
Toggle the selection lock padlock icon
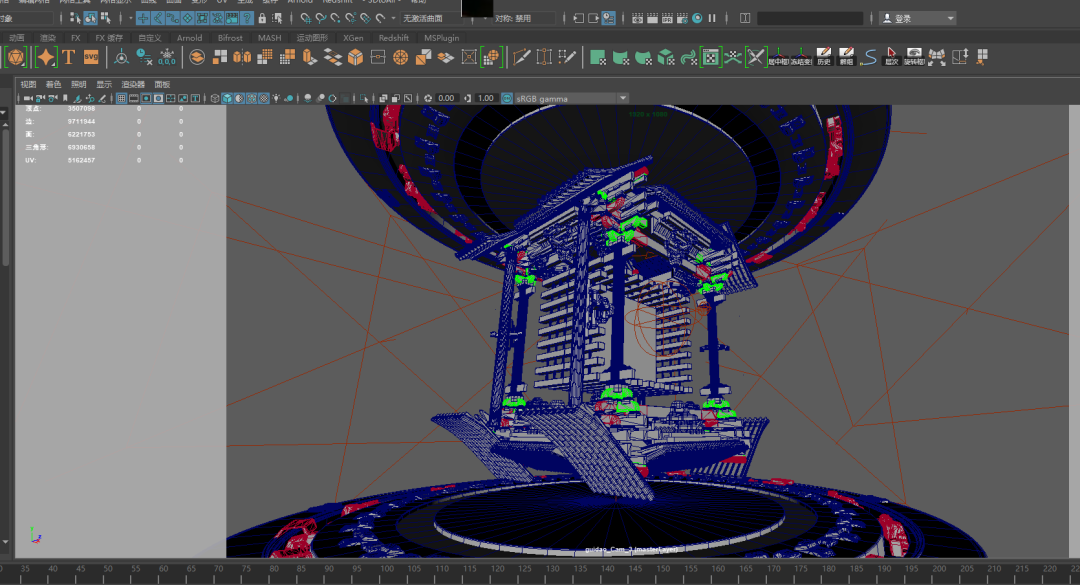tap(262, 18)
